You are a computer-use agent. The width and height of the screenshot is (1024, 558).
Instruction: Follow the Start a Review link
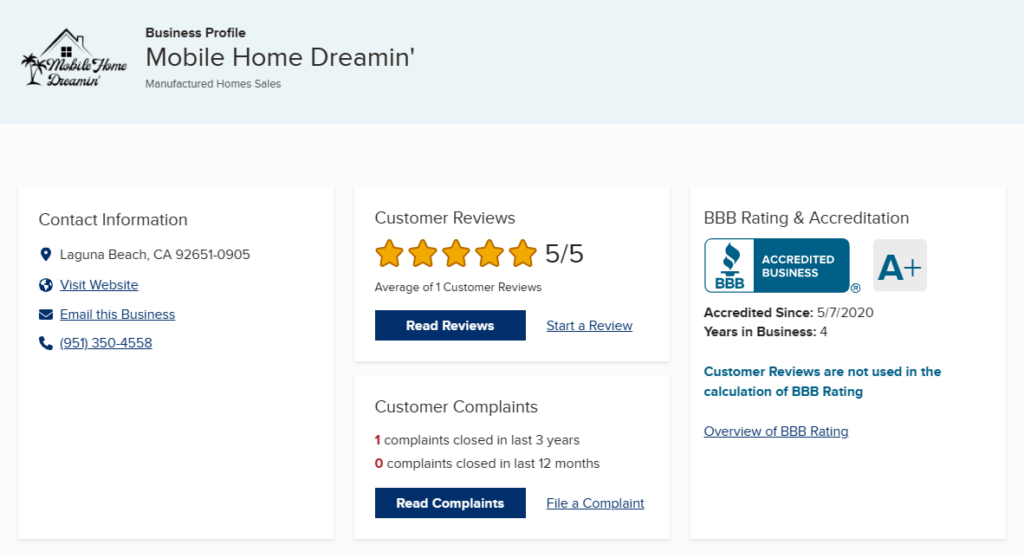(589, 325)
